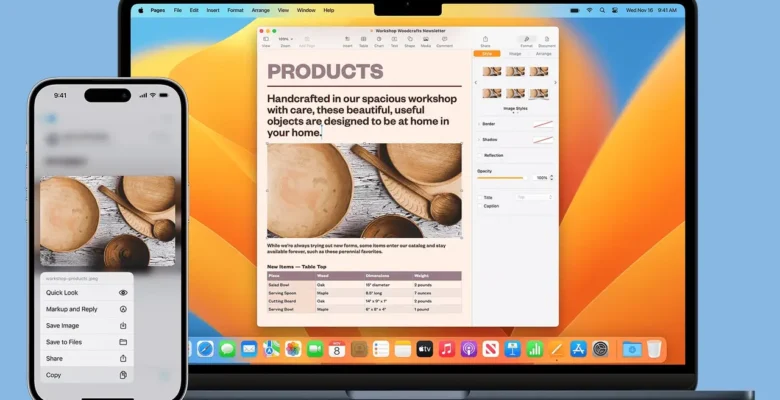
Task: Insert a Chart from the toolbar
Action: (x=379, y=41)
